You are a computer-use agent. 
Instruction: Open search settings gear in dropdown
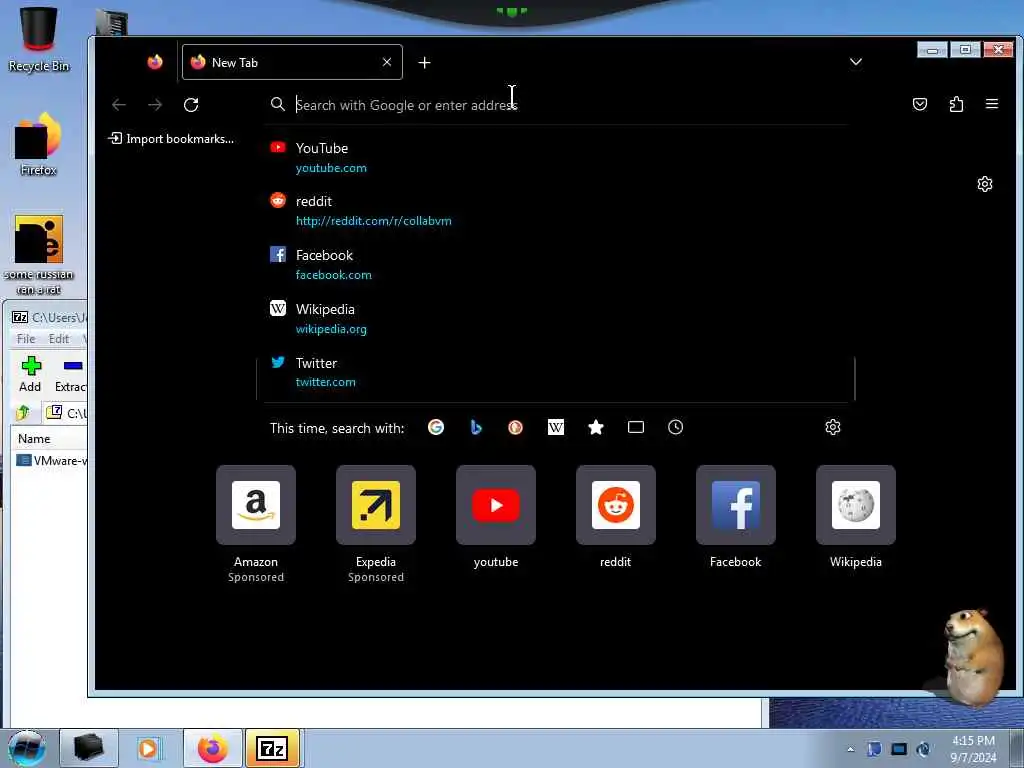[833, 427]
